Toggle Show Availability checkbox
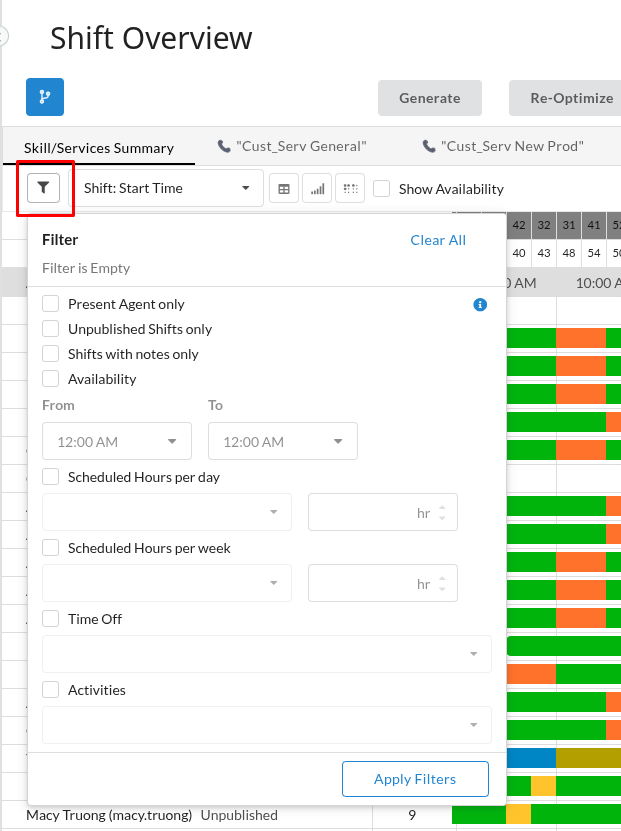This screenshot has height=831, width=621. [381, 188]
